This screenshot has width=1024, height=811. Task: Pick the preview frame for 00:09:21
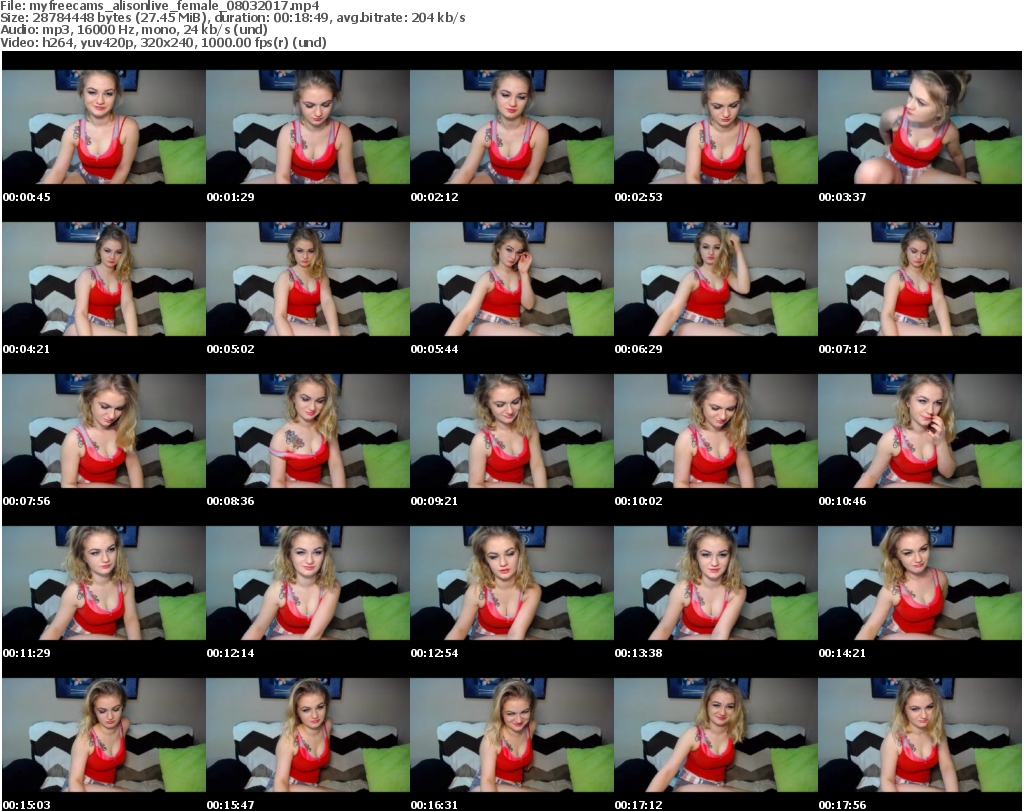[x=511, y=431]
